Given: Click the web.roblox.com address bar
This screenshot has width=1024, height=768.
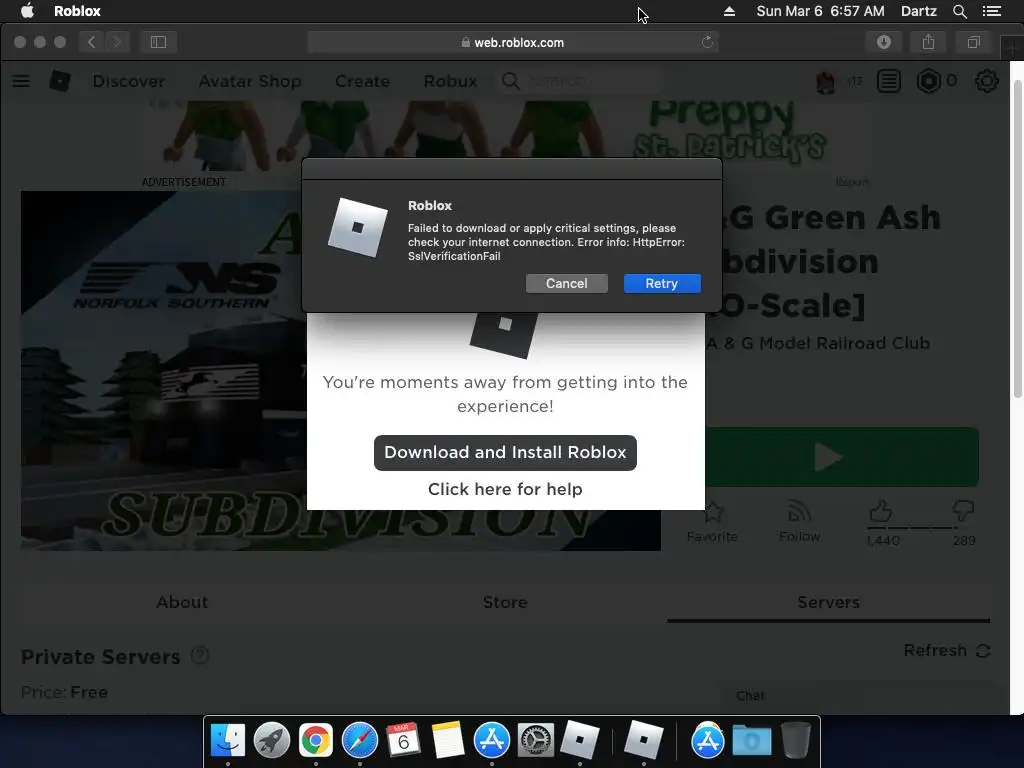Looking at the screenshot, I should (x=513, y=42).
